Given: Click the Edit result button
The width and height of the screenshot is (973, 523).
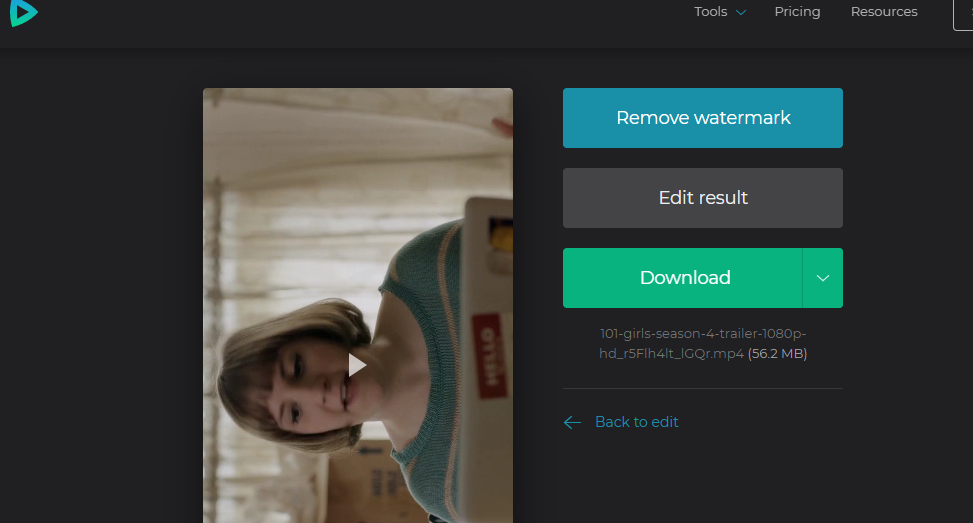Looking at the screenshot, I should pyautogui.click(x=702, y=198).
